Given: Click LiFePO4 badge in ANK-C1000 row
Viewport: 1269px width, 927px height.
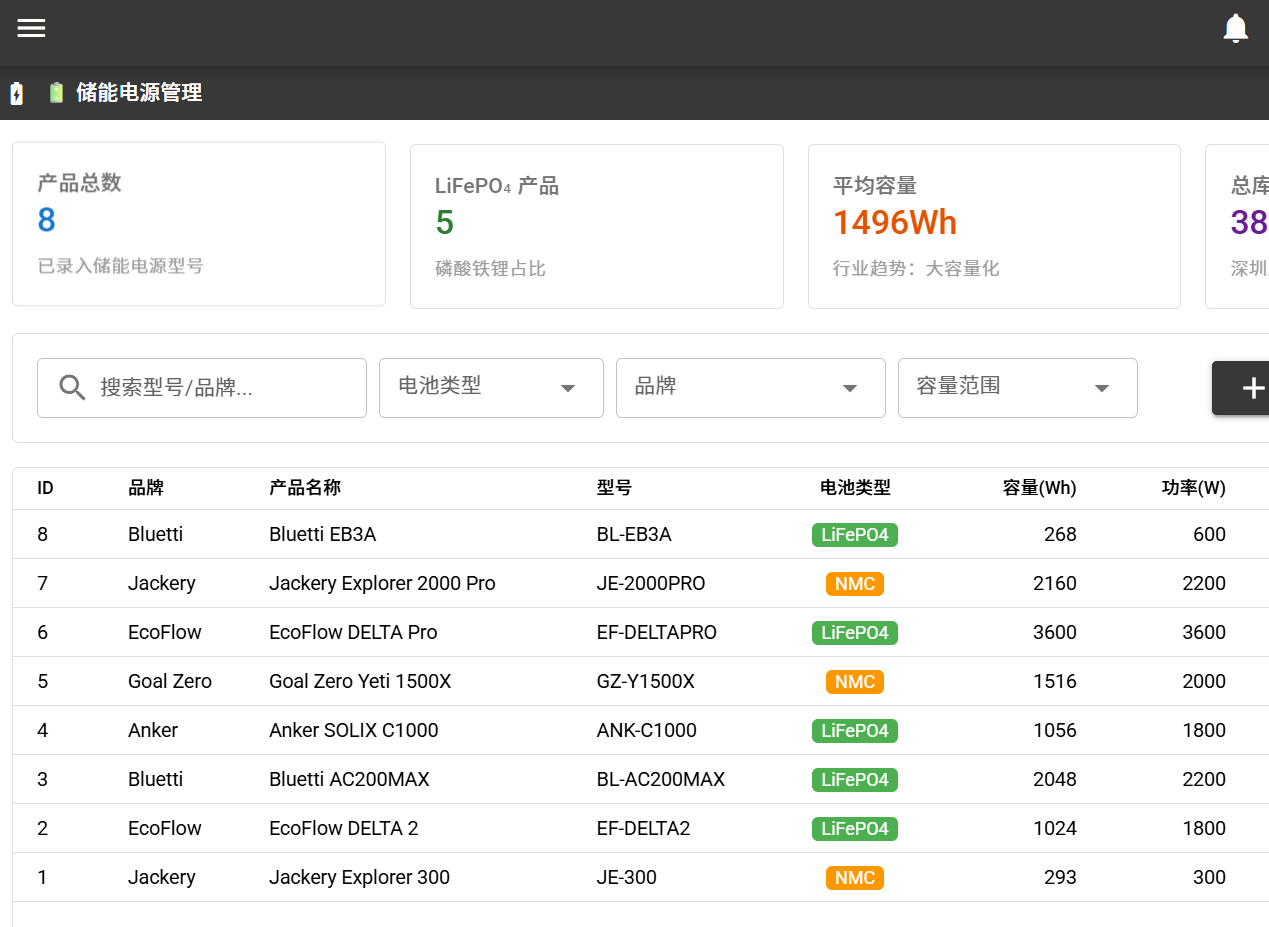Looking at the screenshot, I should pos(855,731).
